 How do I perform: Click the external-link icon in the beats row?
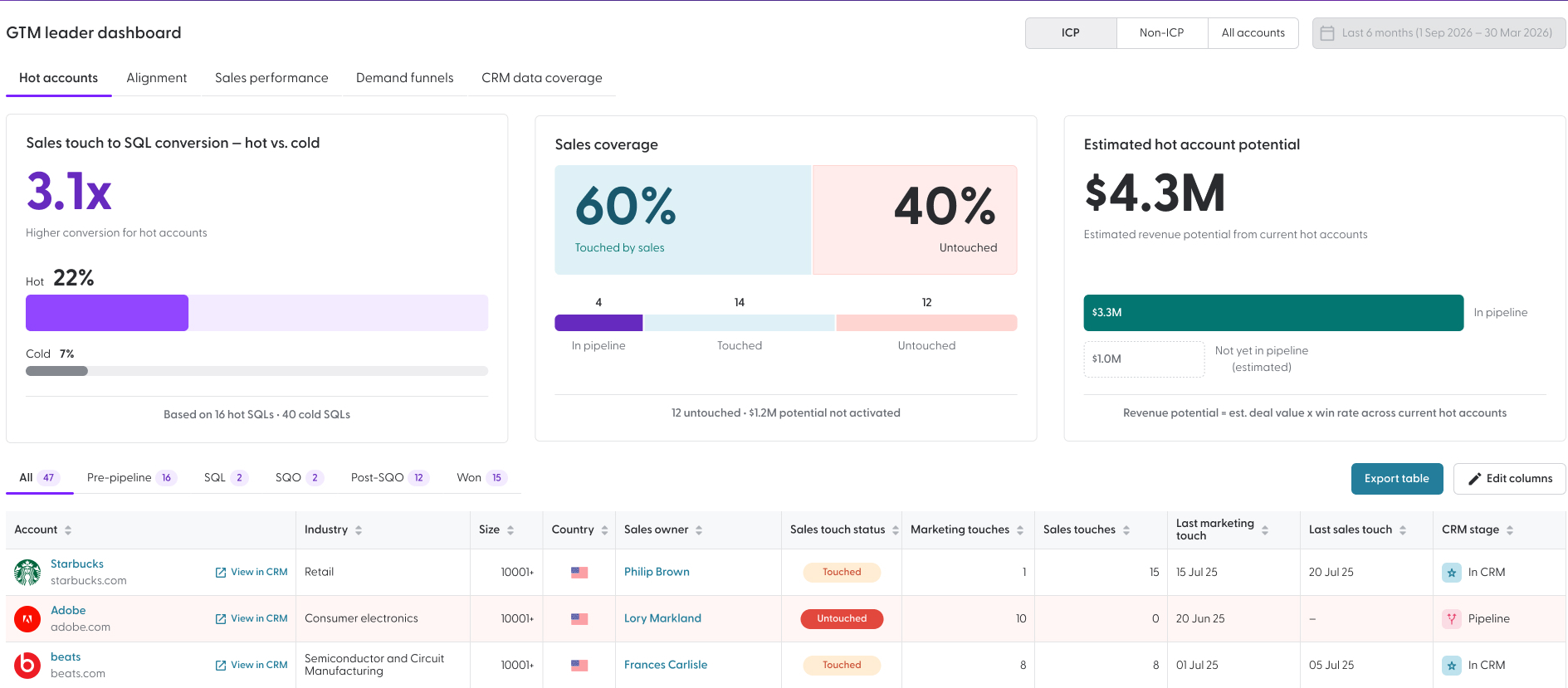pyautogui.click(x=221, y=666)
